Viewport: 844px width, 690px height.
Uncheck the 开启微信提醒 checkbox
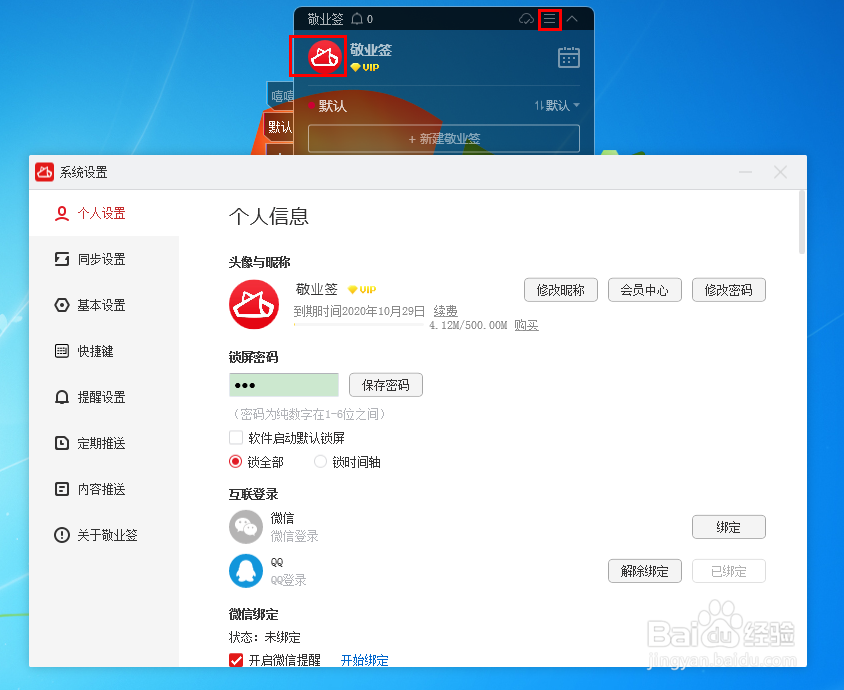(236, 660)
